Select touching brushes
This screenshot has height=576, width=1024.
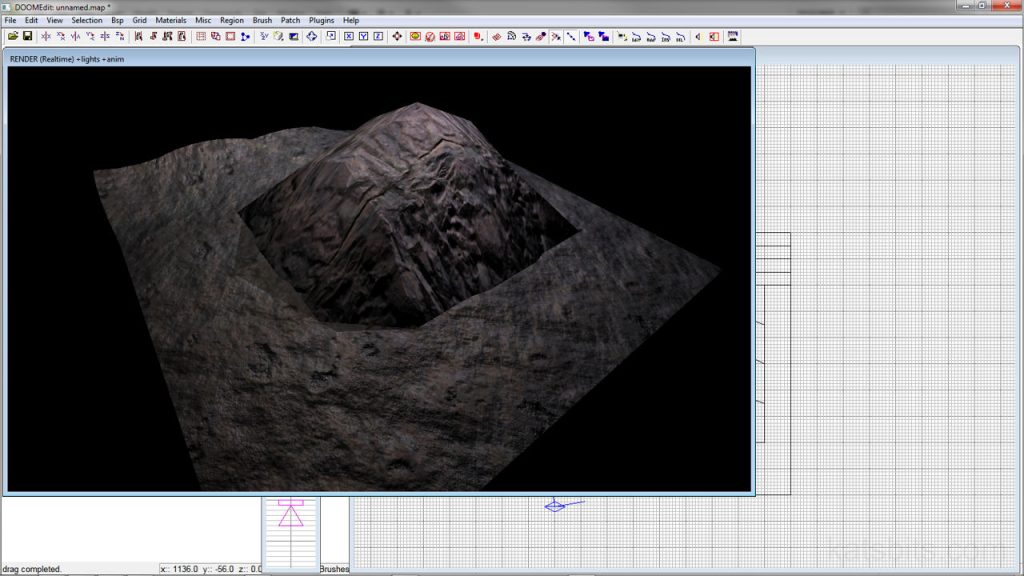point(154,37)
